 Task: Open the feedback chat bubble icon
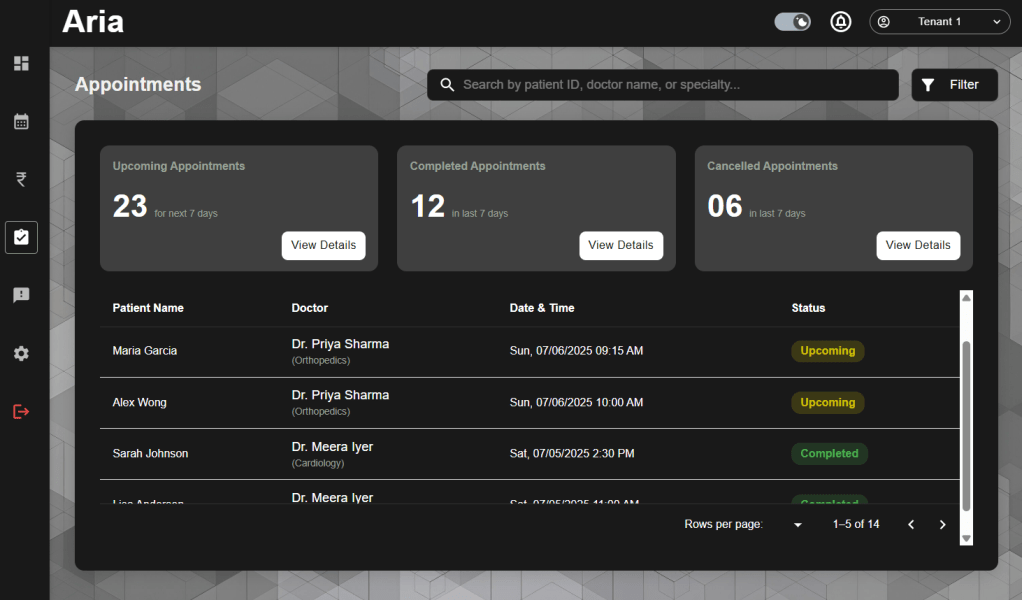[21, 296]
